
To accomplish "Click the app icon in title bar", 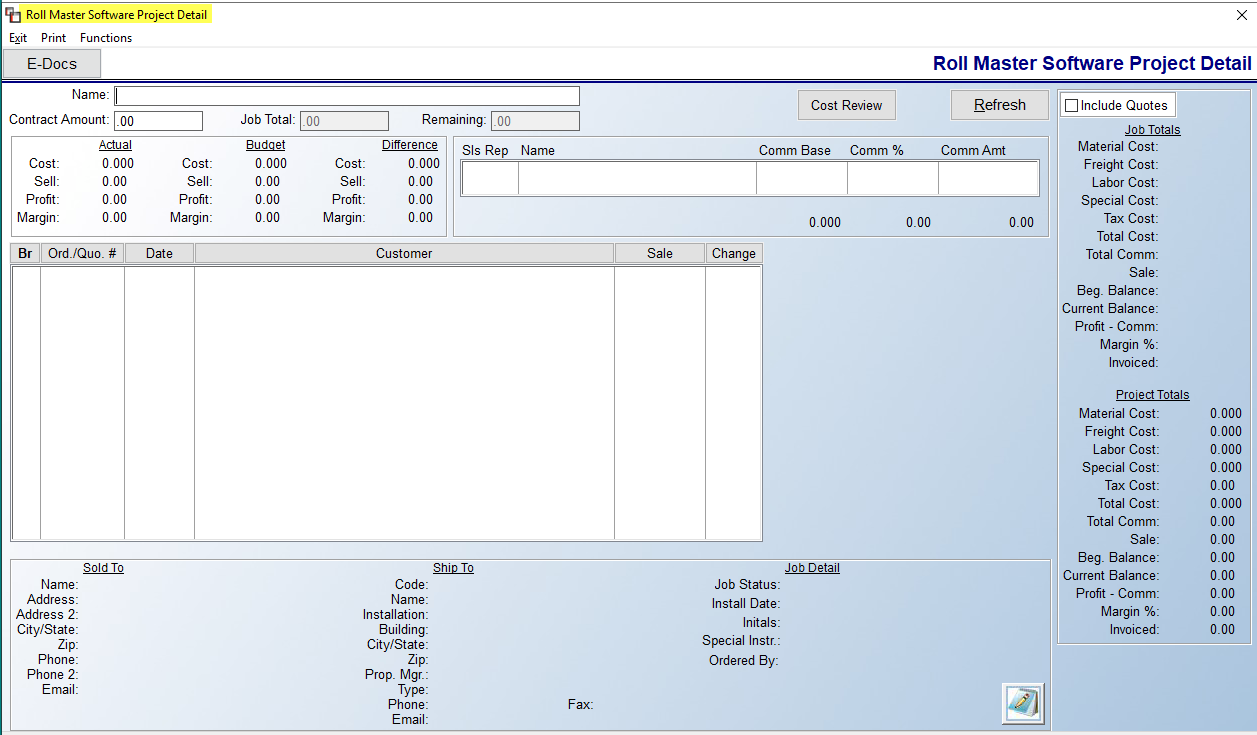I will tap(13, 15).
